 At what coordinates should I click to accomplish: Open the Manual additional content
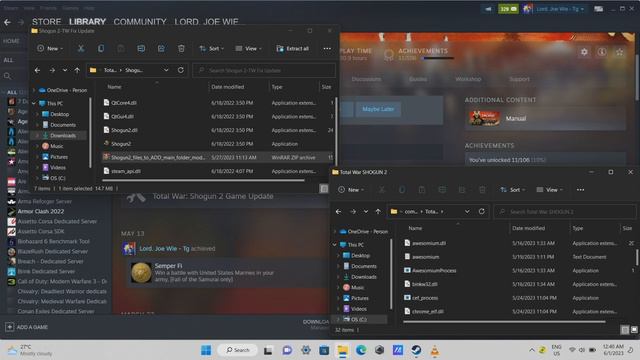point(545,118)
